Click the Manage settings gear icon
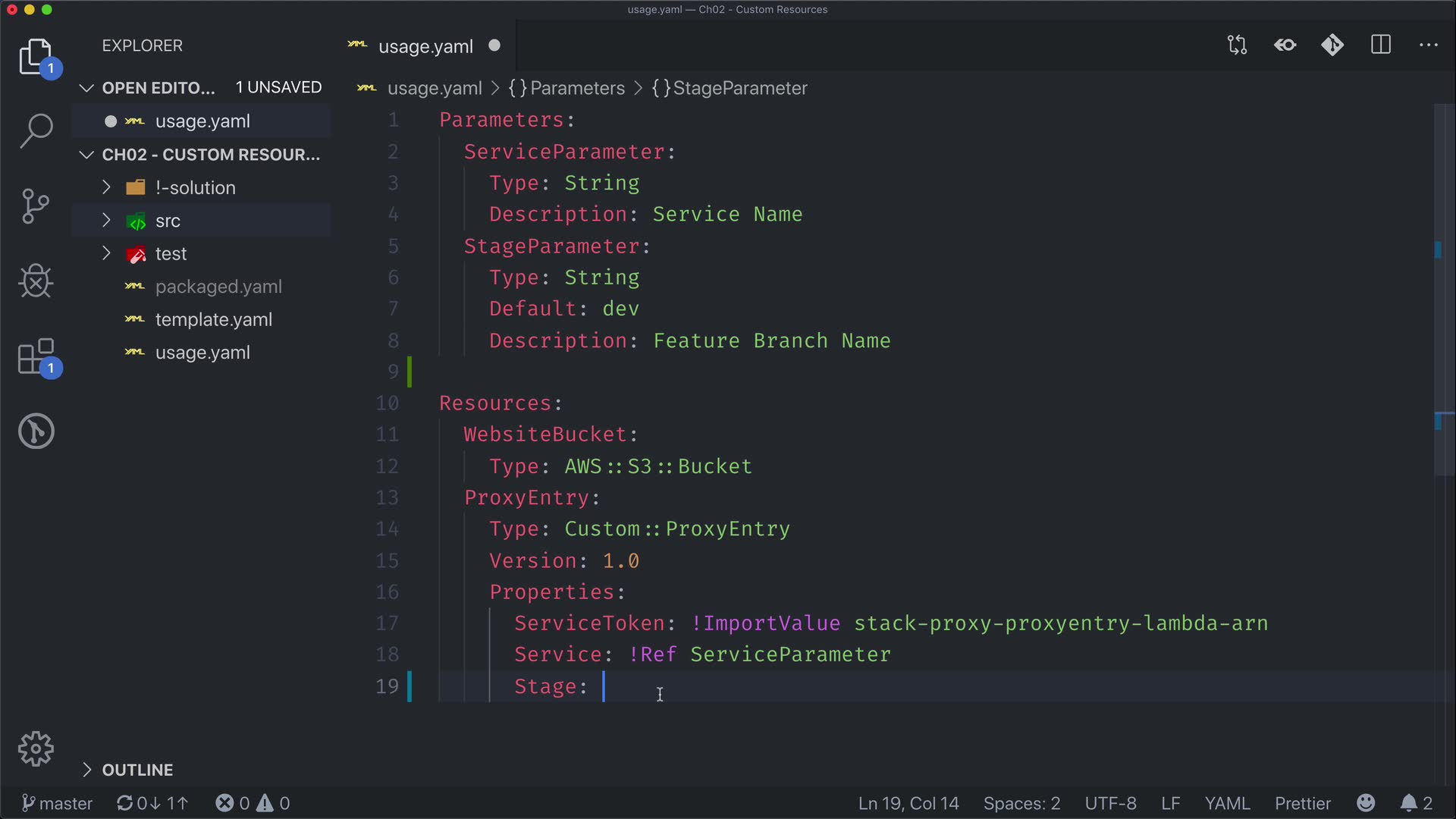 point(36,749)
